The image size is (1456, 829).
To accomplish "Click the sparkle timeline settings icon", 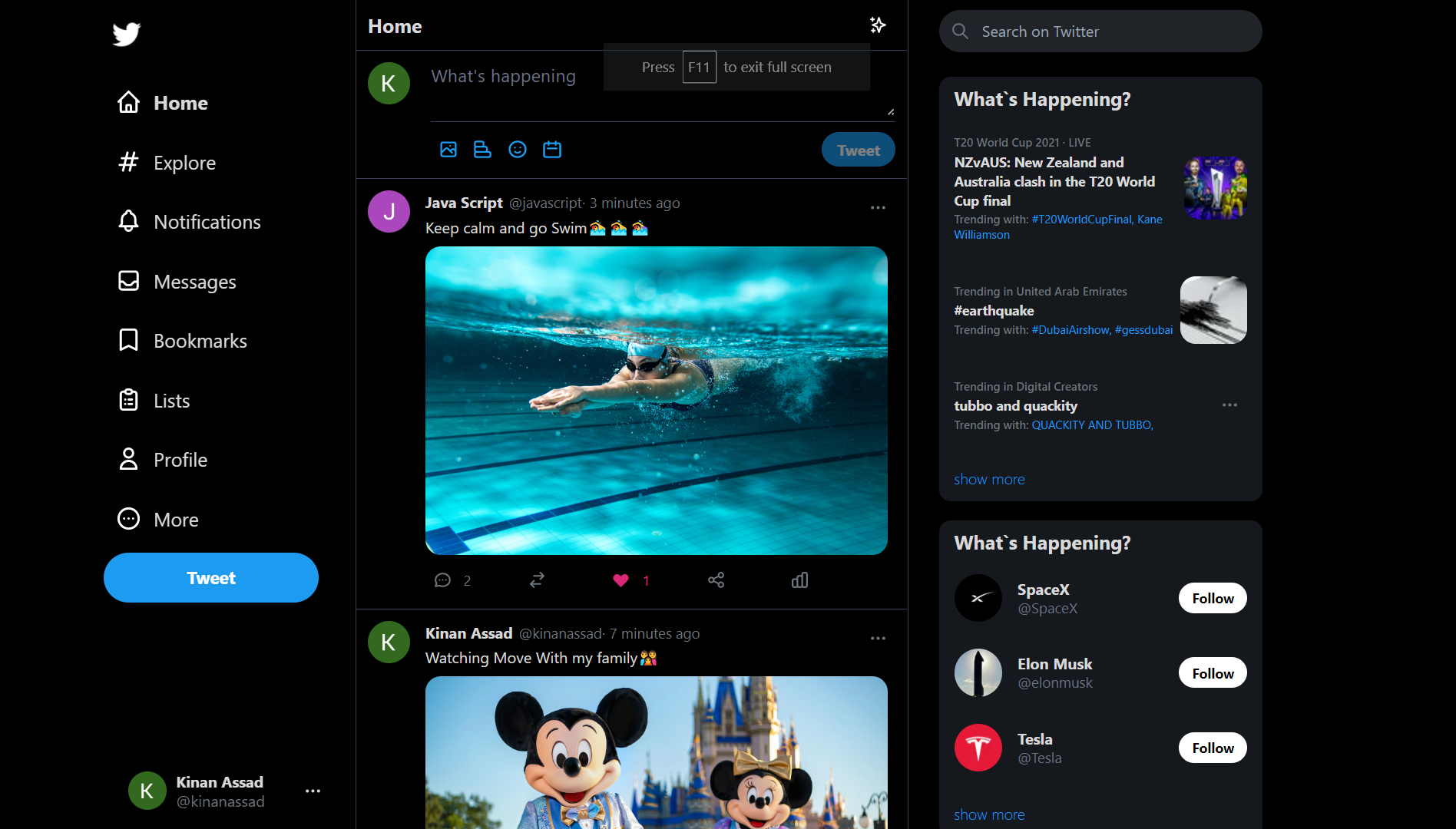I will tap(878, 25).
